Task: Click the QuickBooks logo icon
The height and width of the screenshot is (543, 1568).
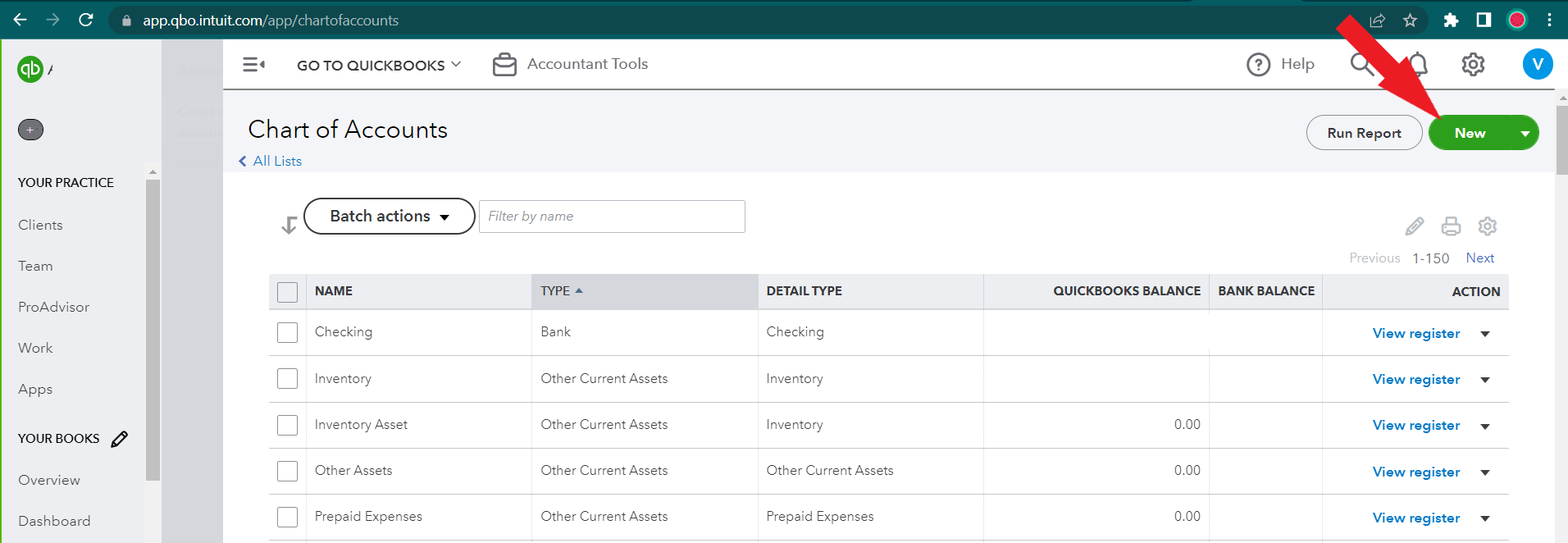Action: point(30,69)
